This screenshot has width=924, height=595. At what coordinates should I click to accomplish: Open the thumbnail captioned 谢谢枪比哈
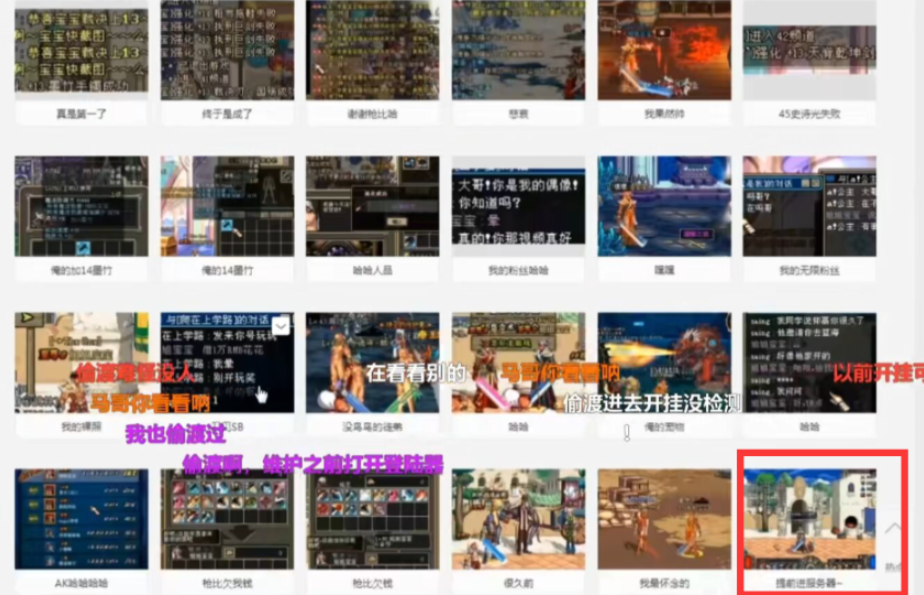[x=372, y=50]
